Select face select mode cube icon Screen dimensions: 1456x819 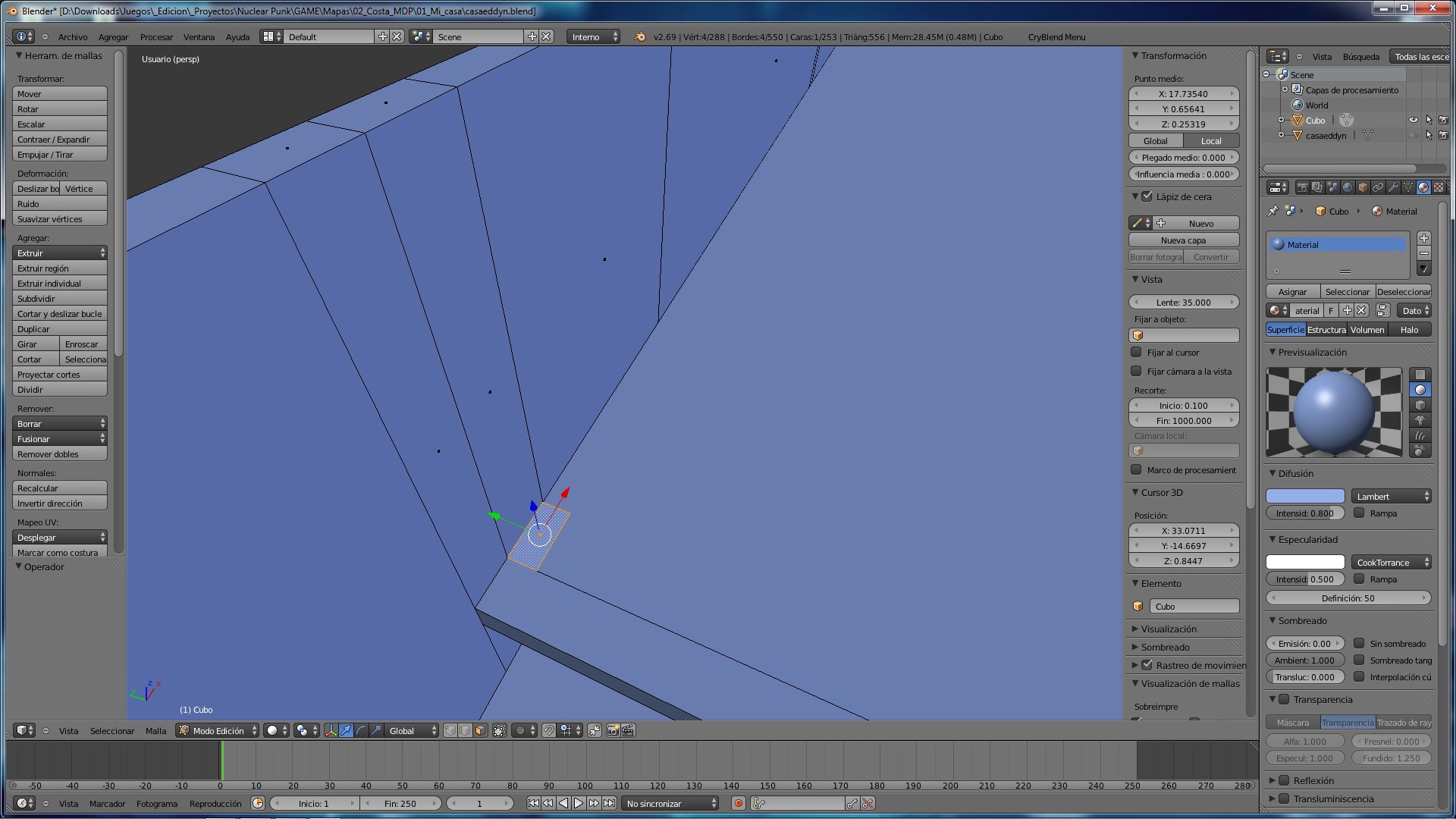(480, 730)
